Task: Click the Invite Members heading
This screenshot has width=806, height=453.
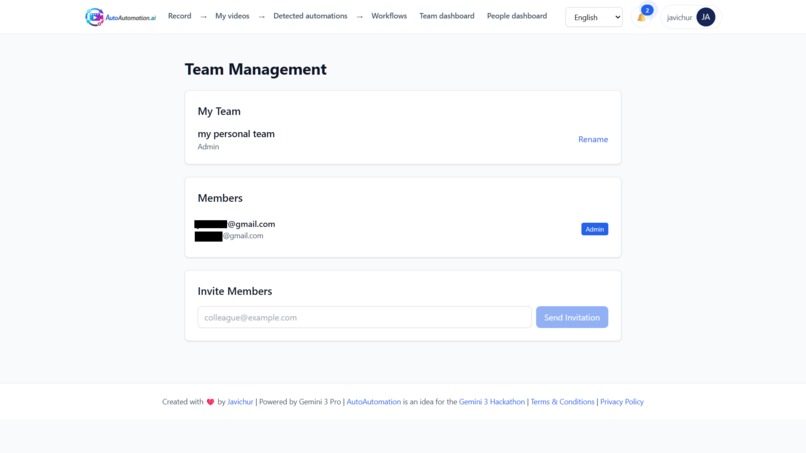Action: [235, 291]
